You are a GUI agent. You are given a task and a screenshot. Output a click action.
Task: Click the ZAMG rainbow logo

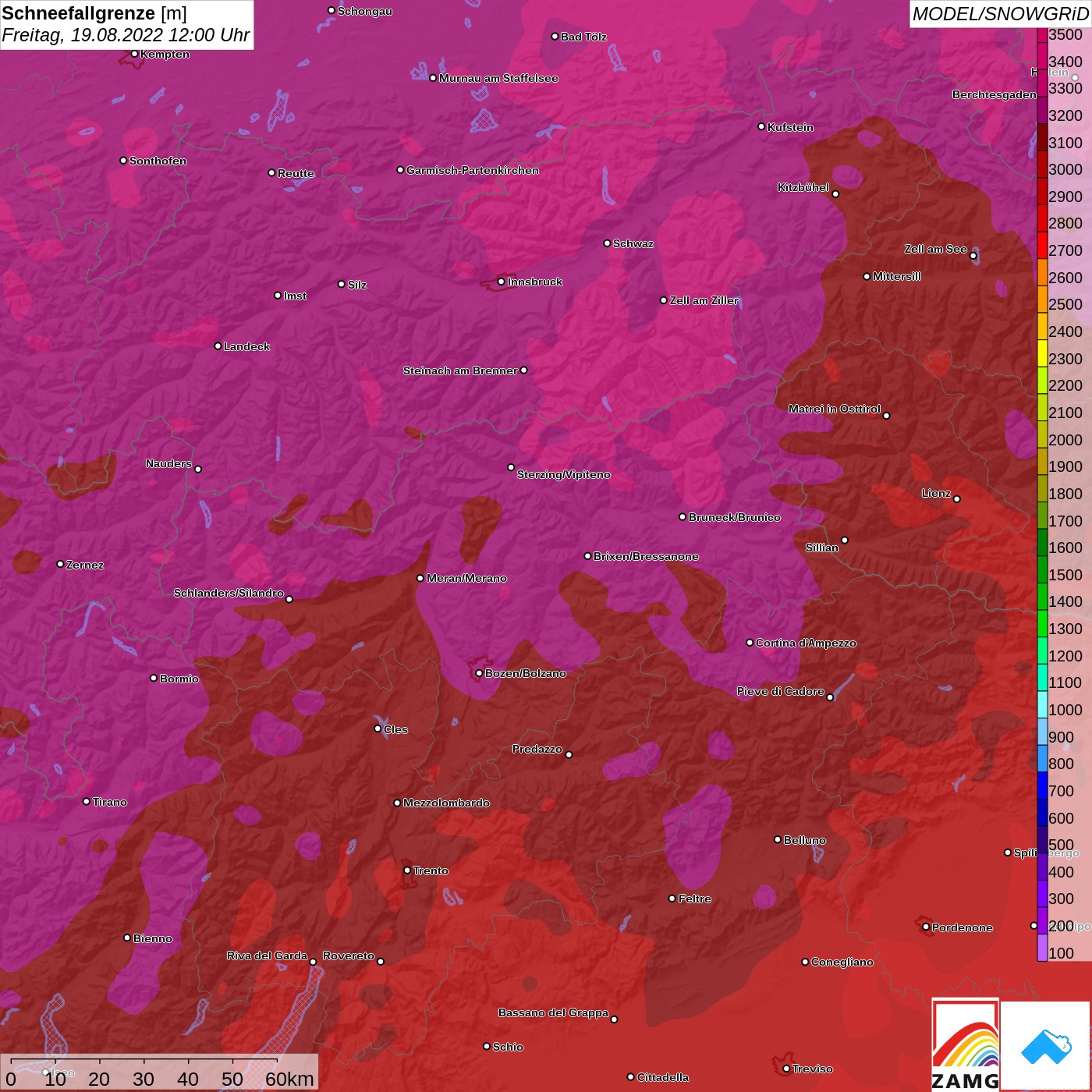click(x=966, y=1044)
